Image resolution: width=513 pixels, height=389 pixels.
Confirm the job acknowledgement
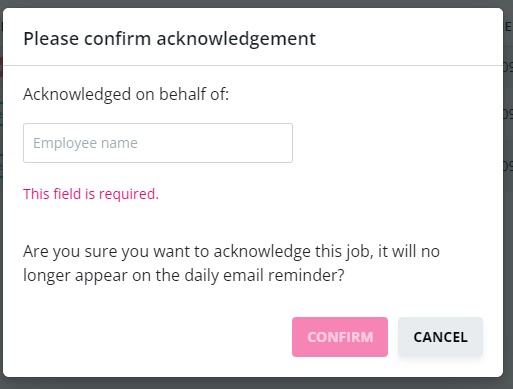[x=340, y=337]
